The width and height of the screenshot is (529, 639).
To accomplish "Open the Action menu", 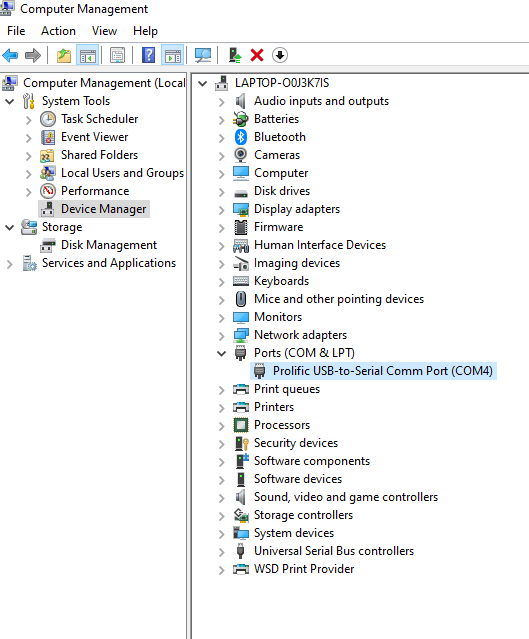I will [x=58, y=31].
